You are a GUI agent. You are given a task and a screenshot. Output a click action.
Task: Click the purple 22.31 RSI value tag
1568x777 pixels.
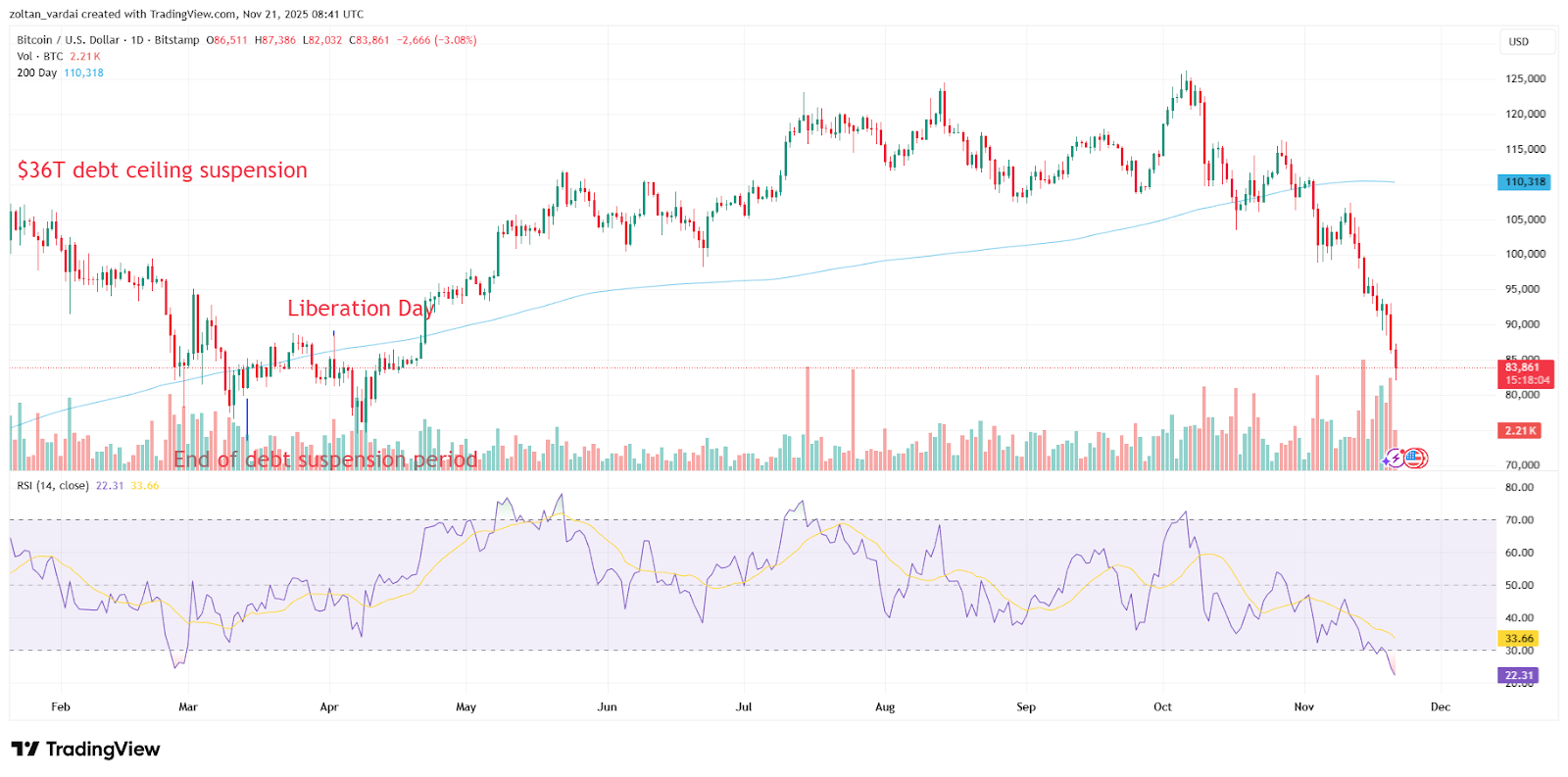(1518, 676)
